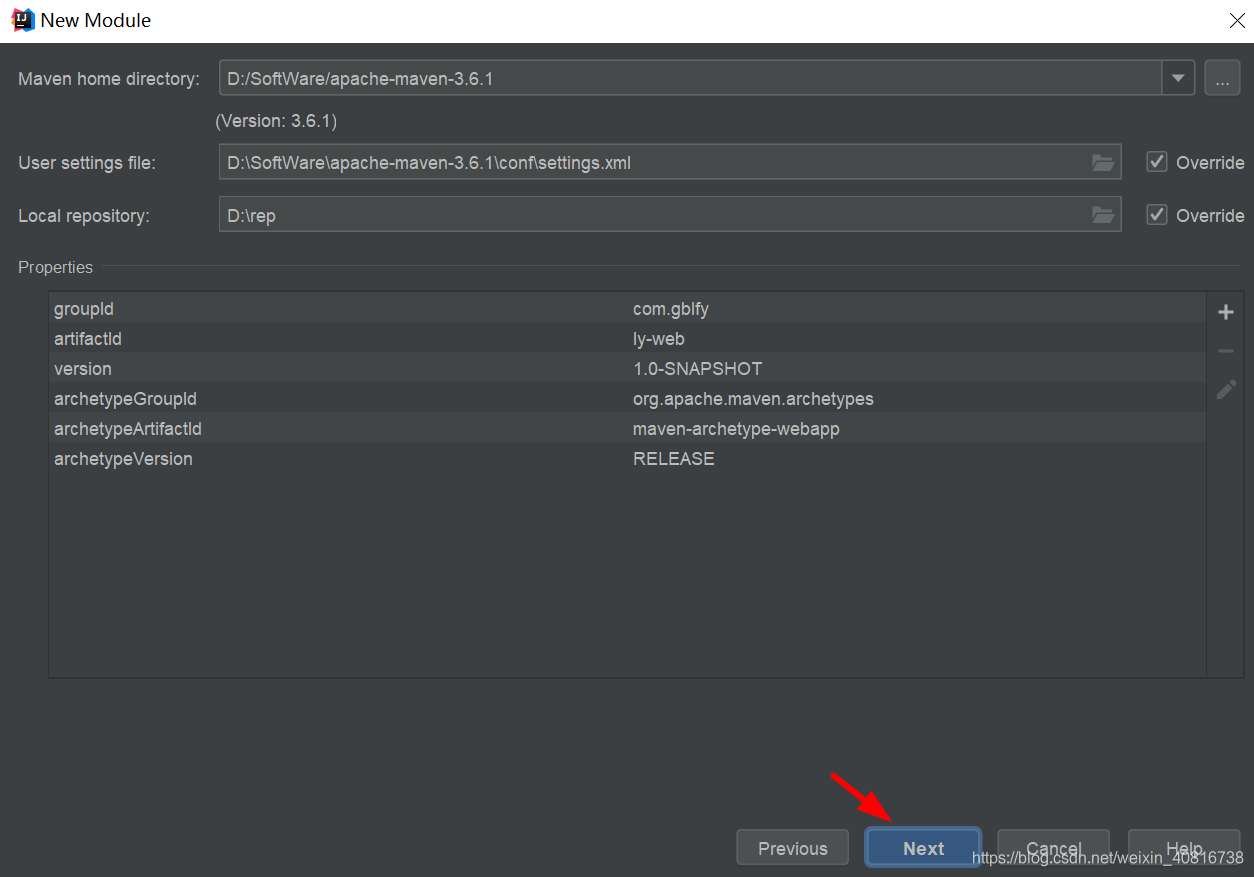Click the add property plus icon
This screenshot has height=877, width=1254.
tap(1226, 313)
